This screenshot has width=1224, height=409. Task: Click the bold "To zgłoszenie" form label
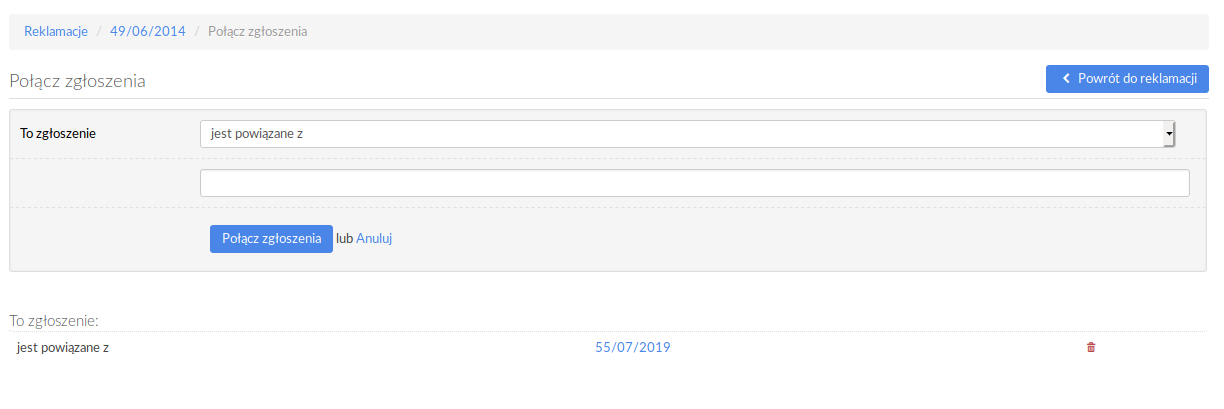tap(58, 134)
